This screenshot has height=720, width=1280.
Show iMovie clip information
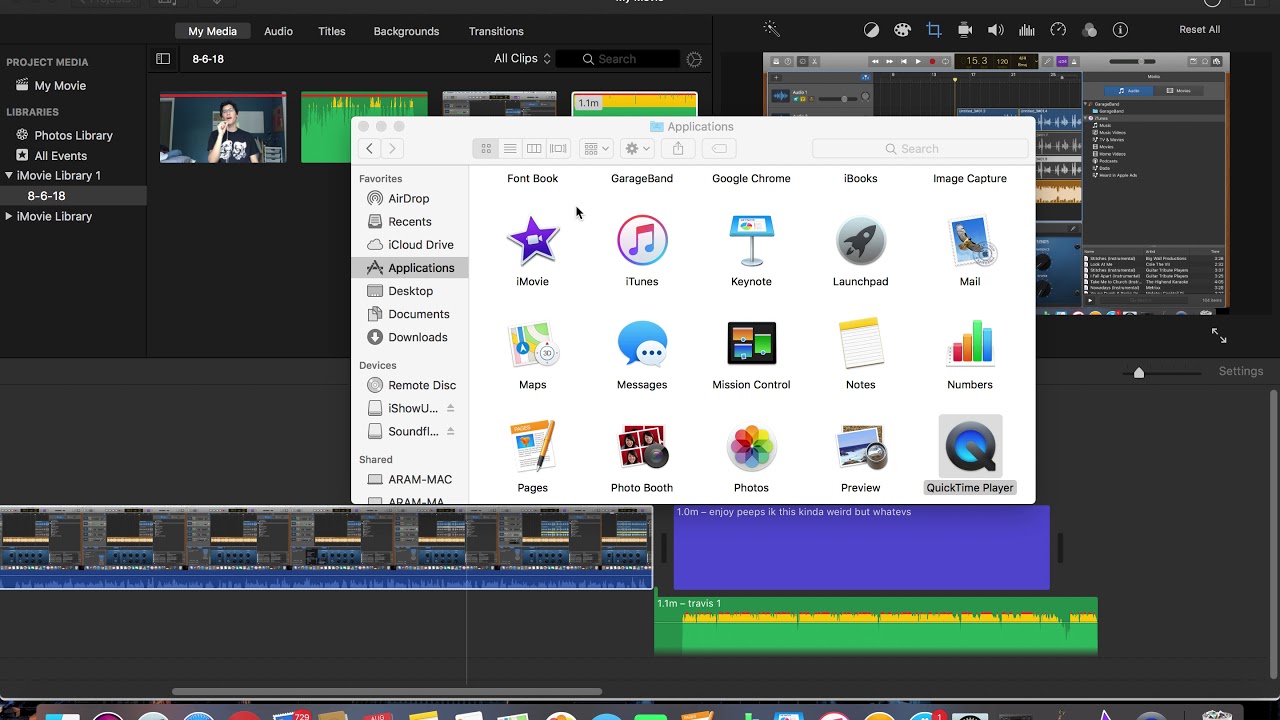(1120, 30)
